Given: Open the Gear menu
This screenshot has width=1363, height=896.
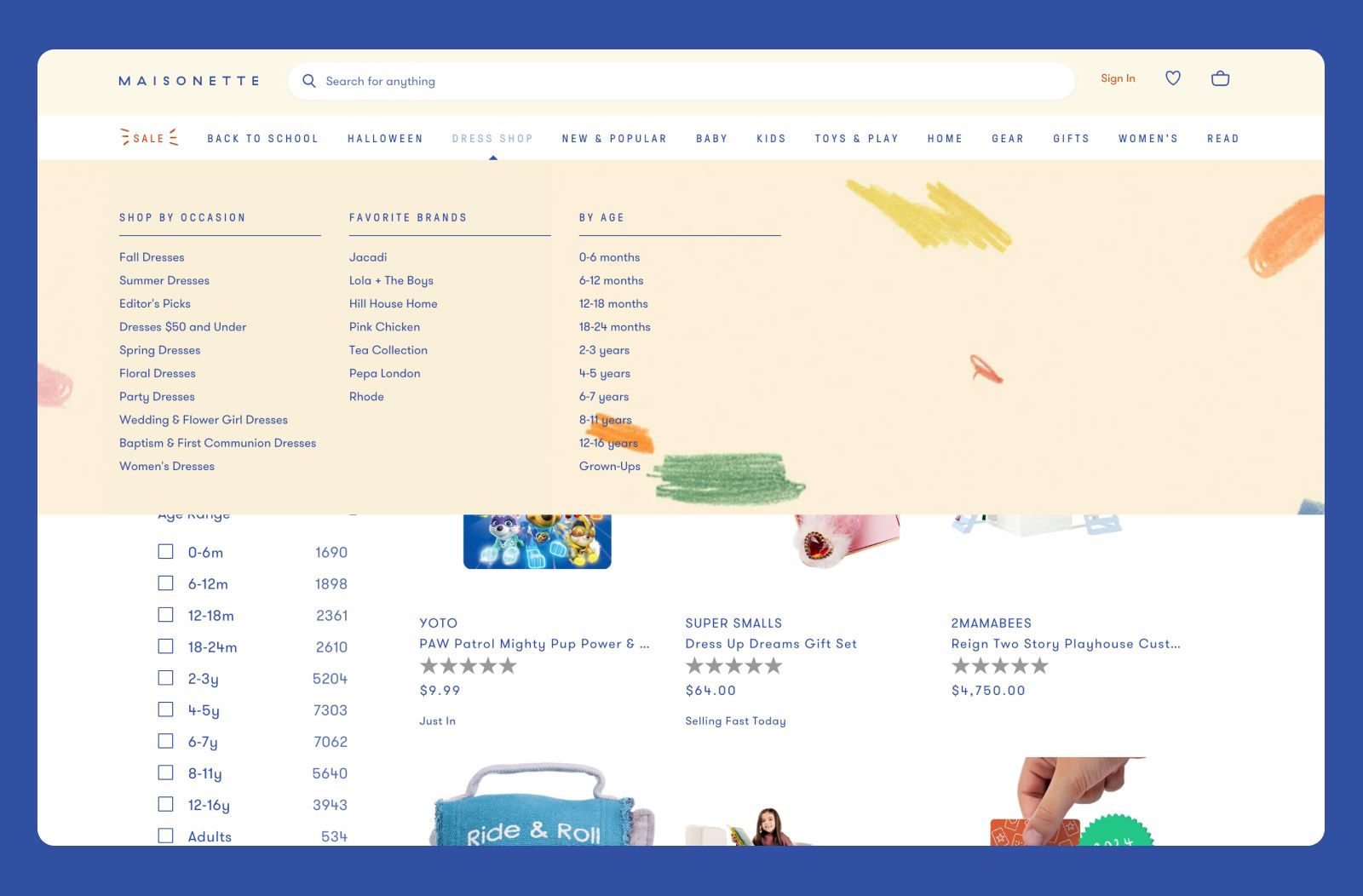Looking at the screenshot, I should [x=1008, y=138].
